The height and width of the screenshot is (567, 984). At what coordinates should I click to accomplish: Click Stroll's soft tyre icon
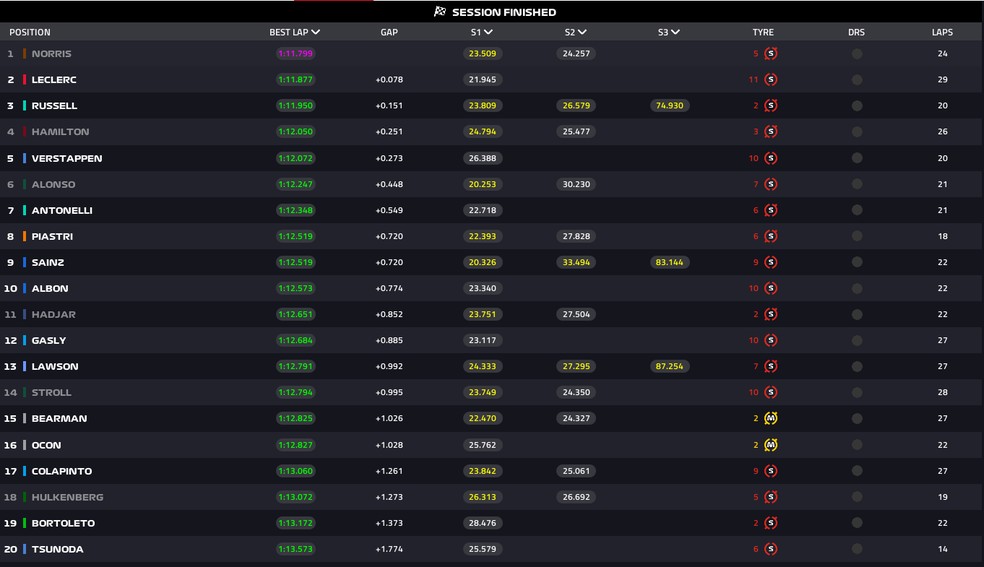point(771,392)
